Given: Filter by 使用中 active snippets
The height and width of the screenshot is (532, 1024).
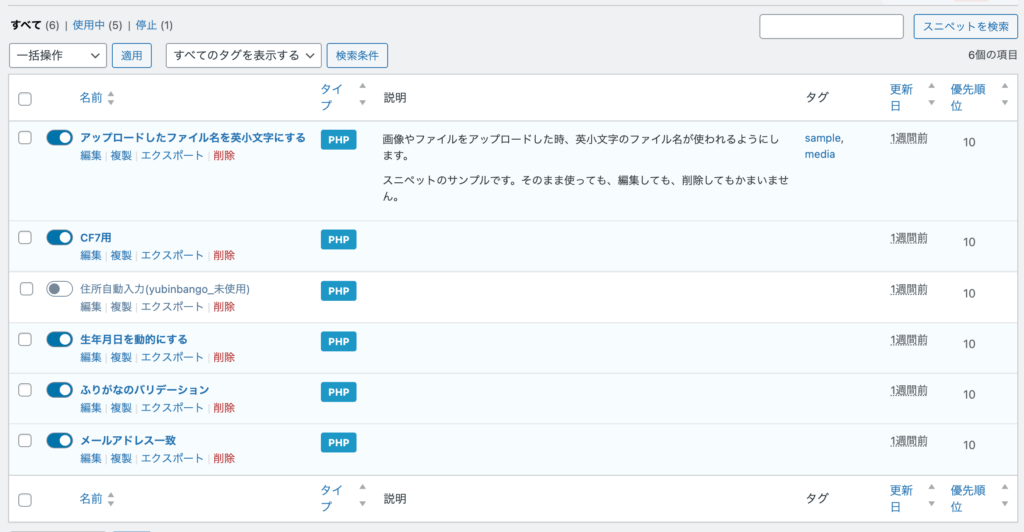Looking at the screenshot, I should pos(88,24).
